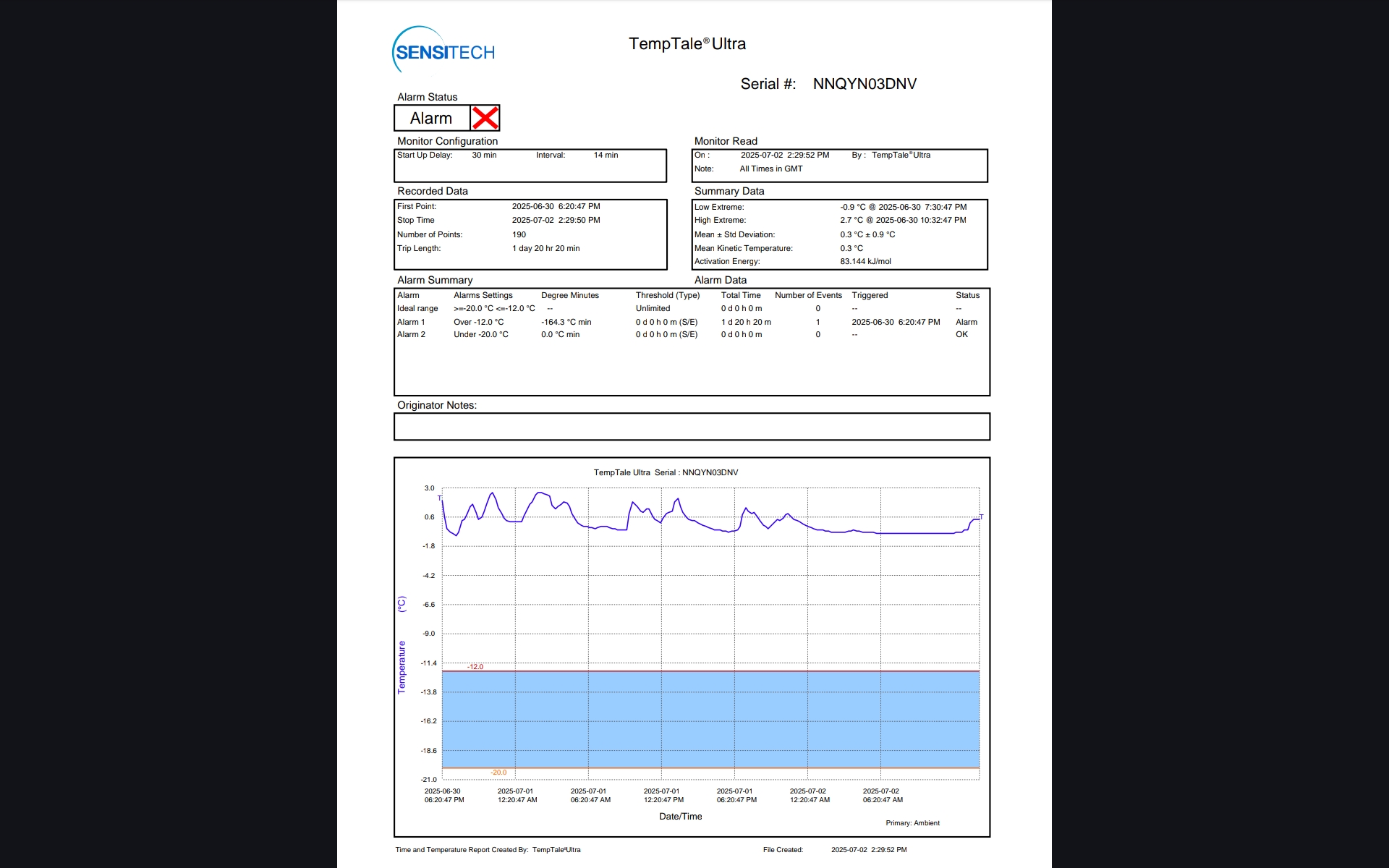The image size is (1389, 868).
Task: Click the Sensitech logo
Action: 443,51
